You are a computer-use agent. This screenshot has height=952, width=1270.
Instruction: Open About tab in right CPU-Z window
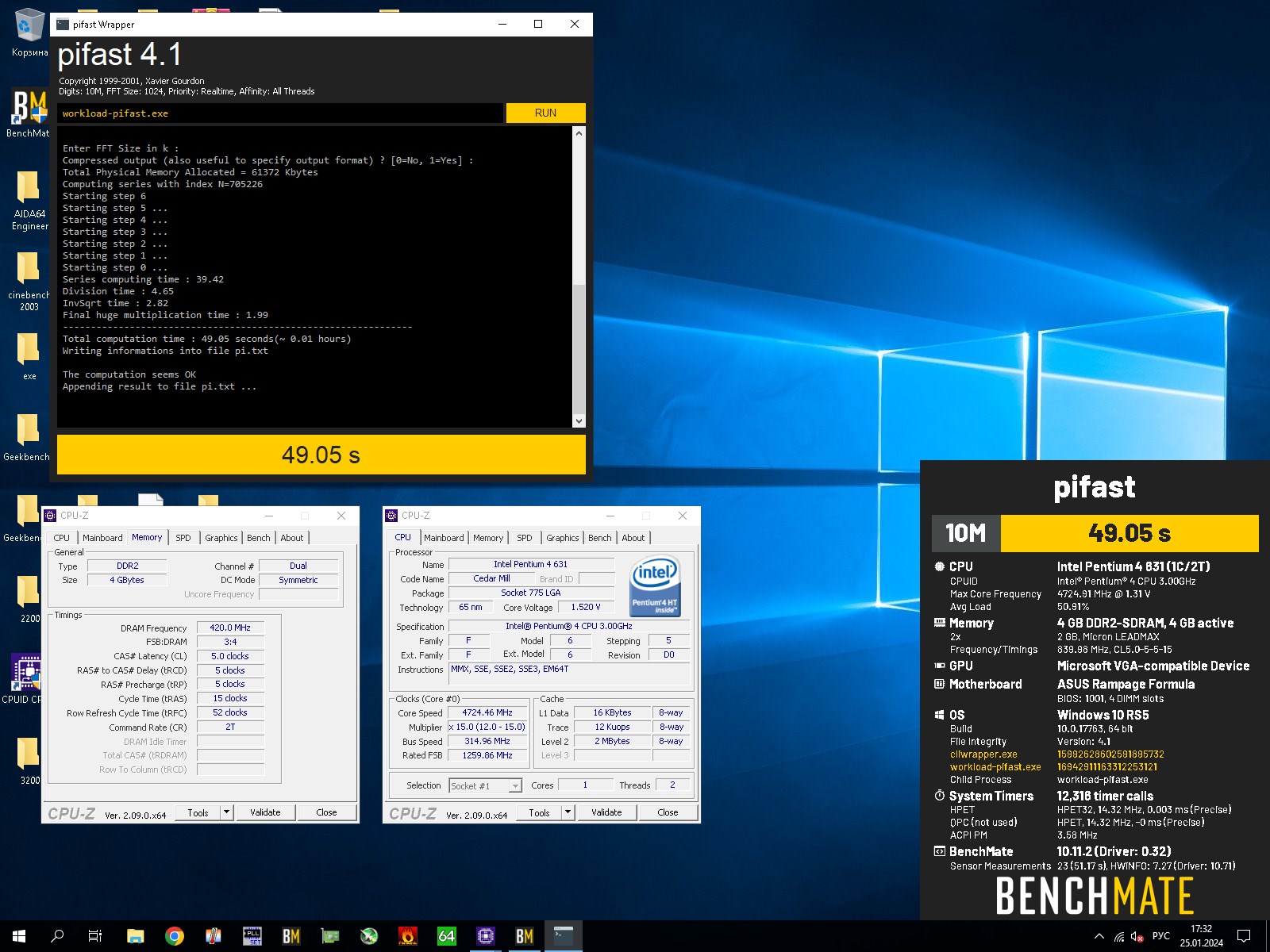point(633,538)
